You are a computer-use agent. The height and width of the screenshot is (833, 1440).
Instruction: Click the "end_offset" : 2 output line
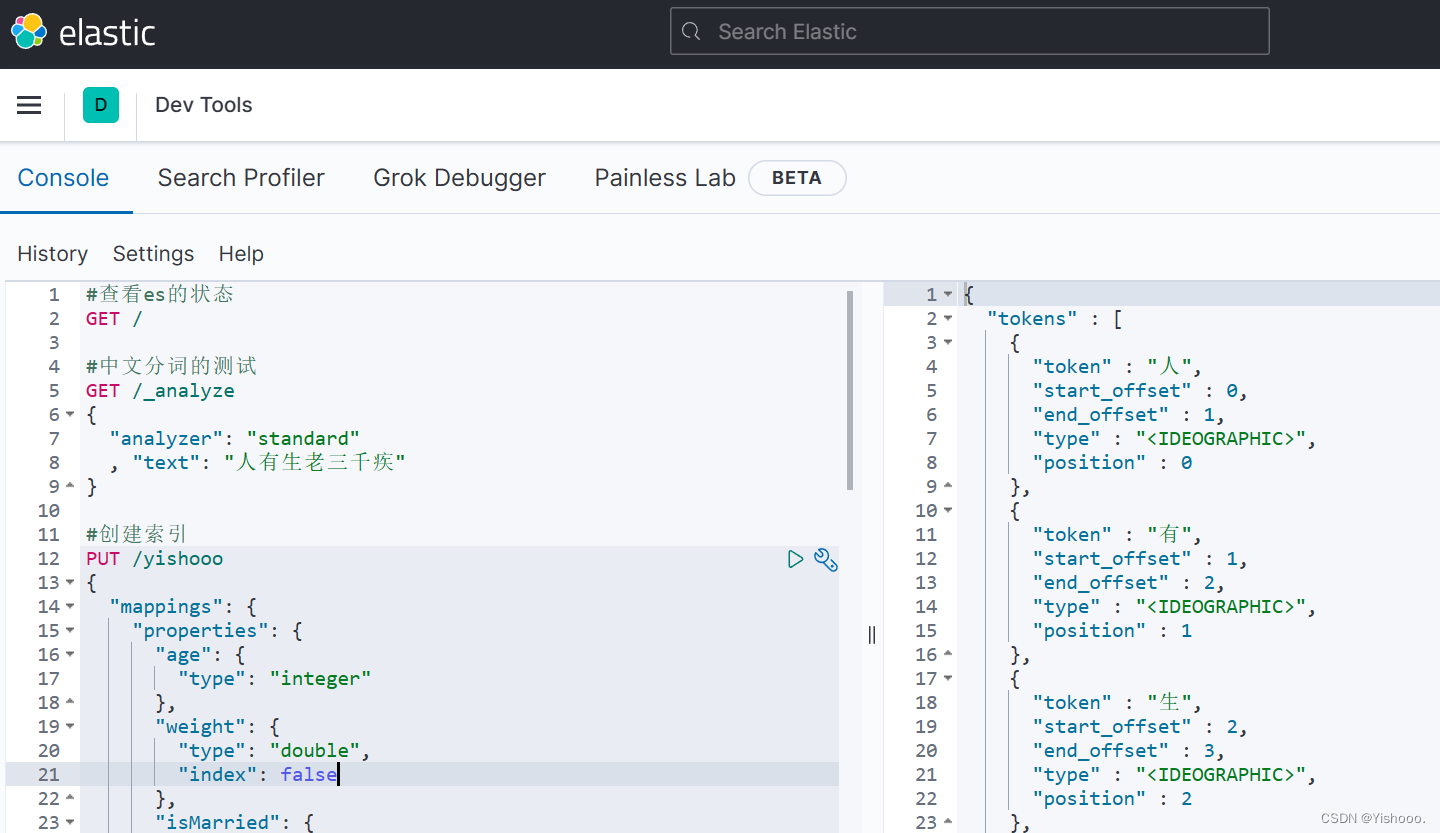point(1129,583)
